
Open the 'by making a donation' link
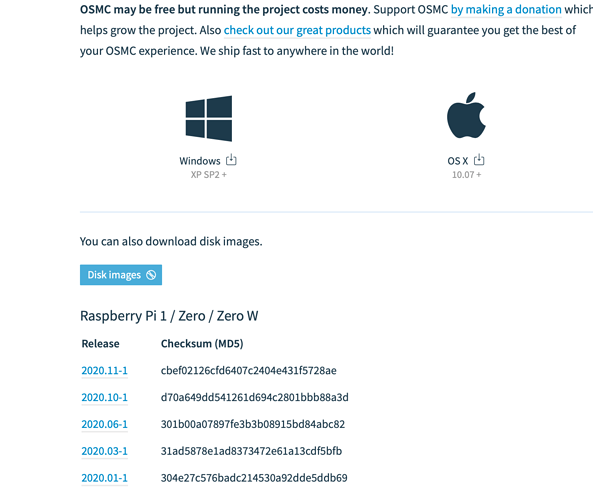click(506, 9)
